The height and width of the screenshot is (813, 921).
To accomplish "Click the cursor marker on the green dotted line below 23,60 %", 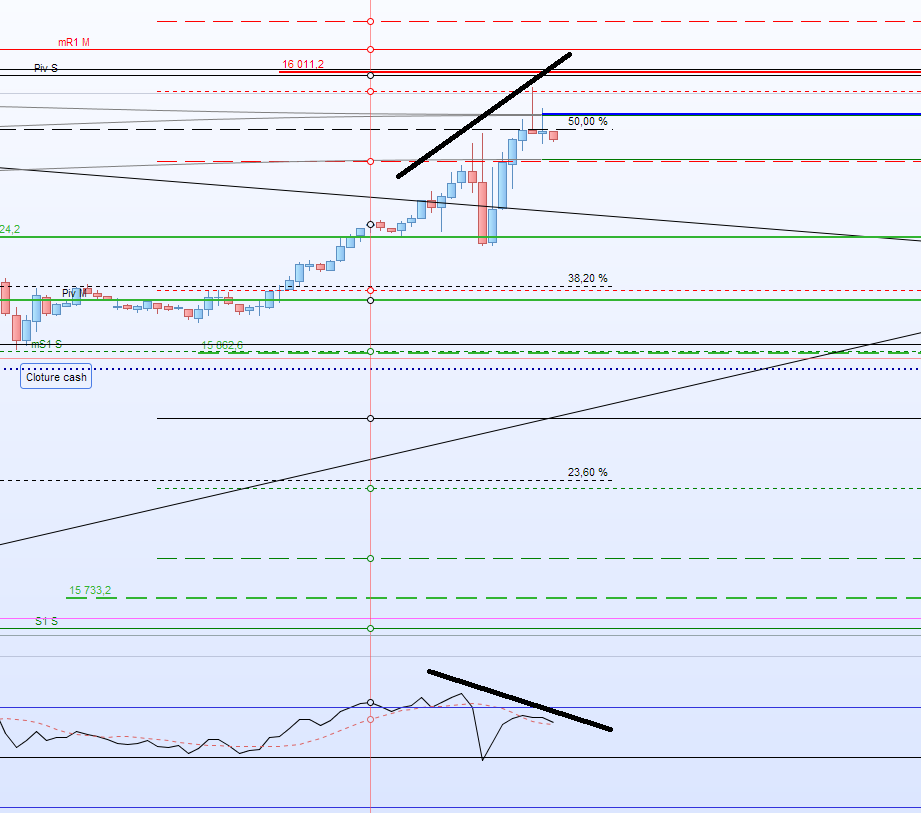I will coord(370,488).
